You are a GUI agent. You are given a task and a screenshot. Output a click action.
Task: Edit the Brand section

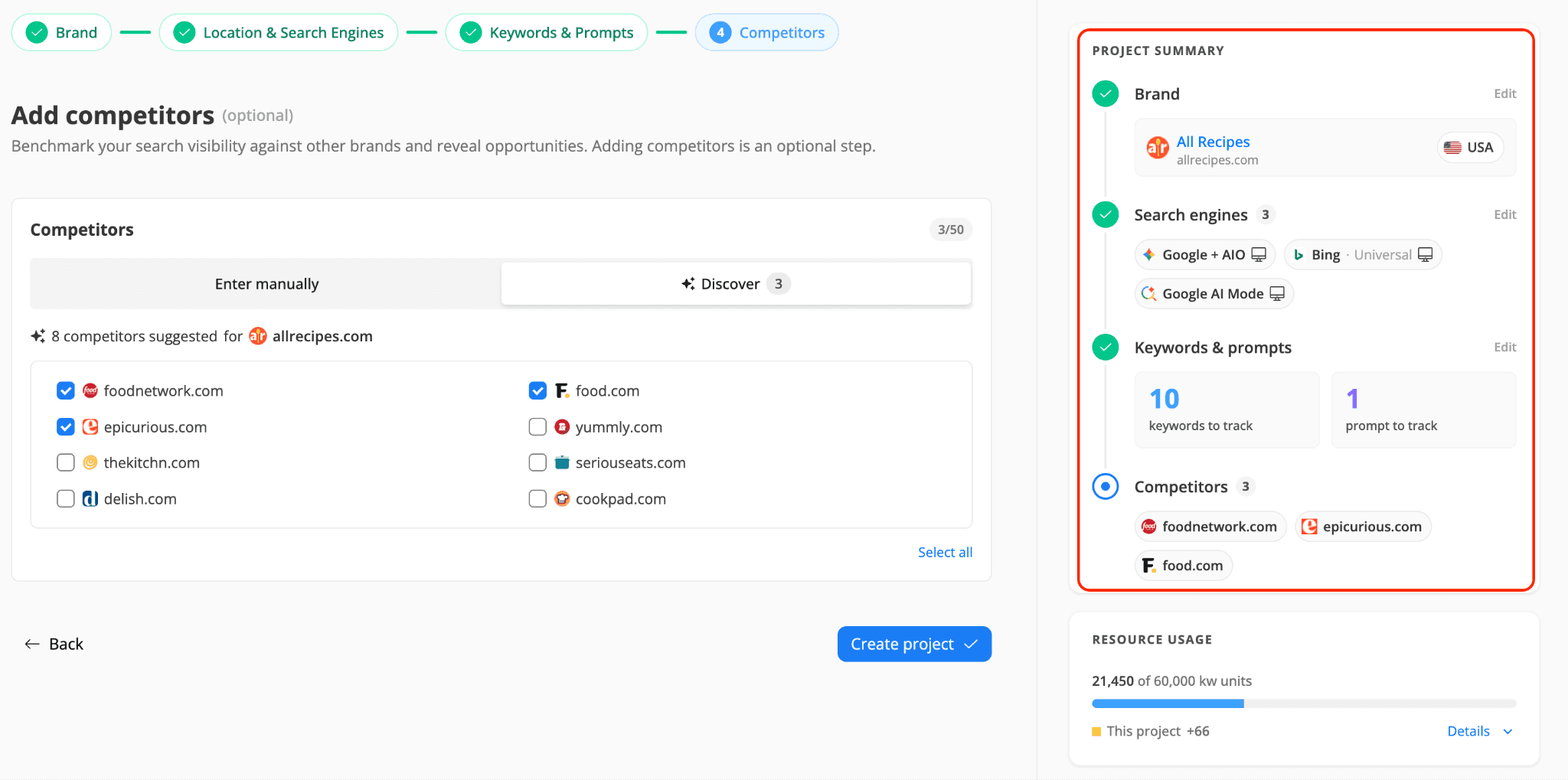(1504, 94)
